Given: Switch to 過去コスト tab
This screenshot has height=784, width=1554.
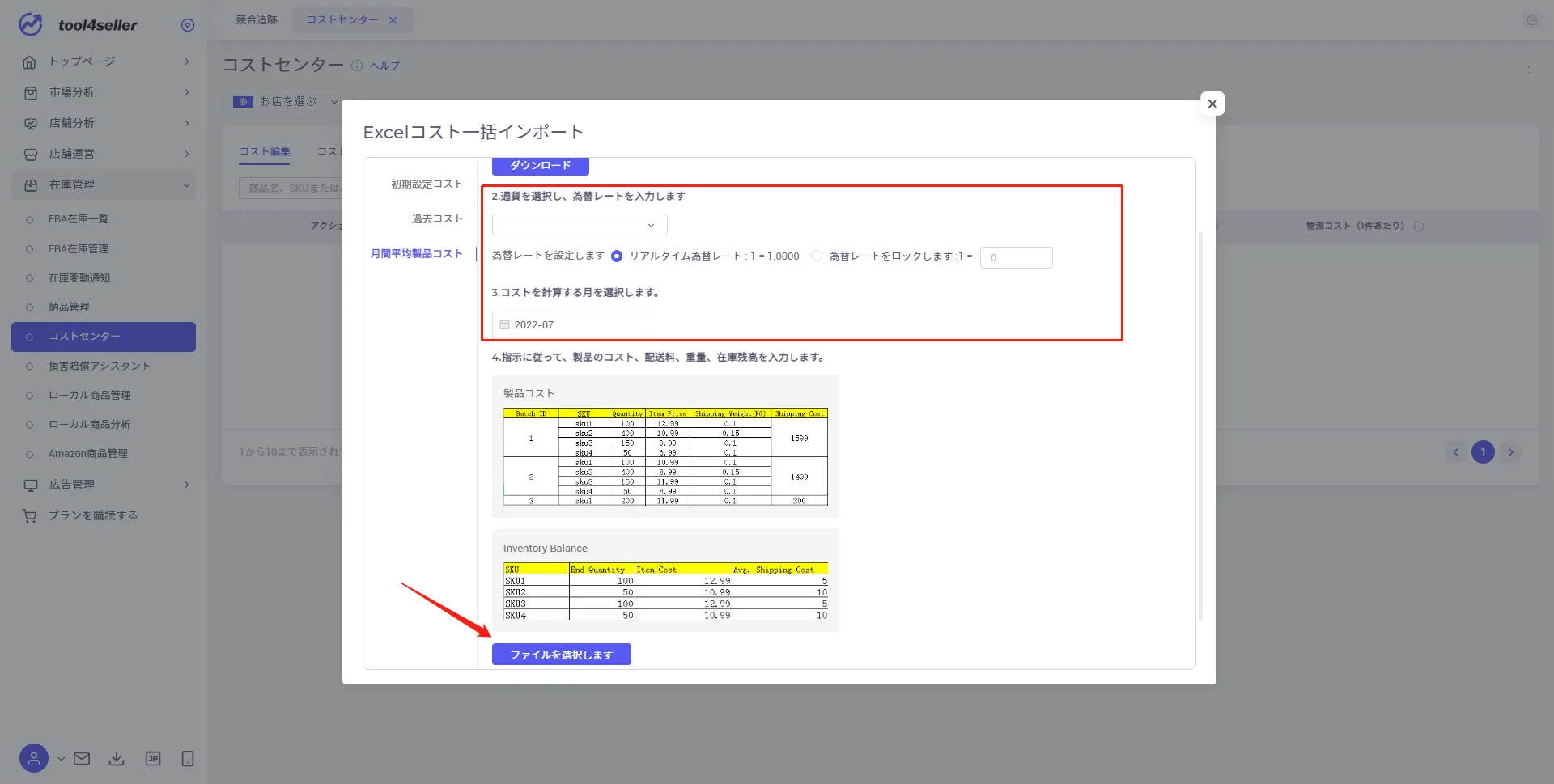Looking at the screenshot, I should [x=437, y=219].
